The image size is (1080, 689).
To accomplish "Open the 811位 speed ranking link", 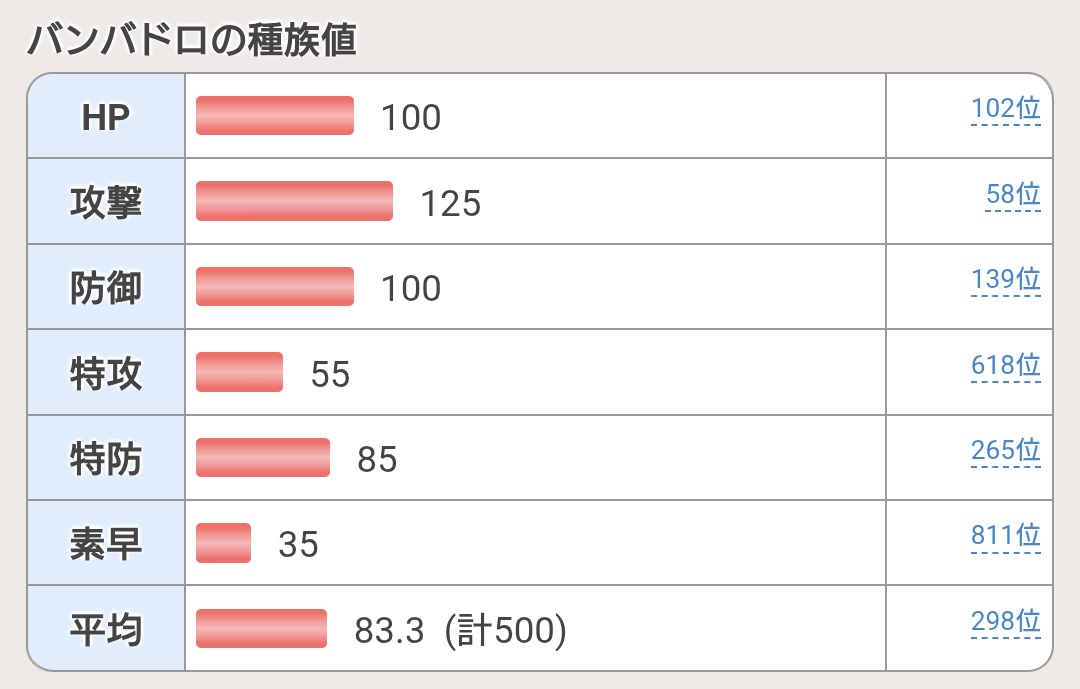I will click(x=1005, y=537).
